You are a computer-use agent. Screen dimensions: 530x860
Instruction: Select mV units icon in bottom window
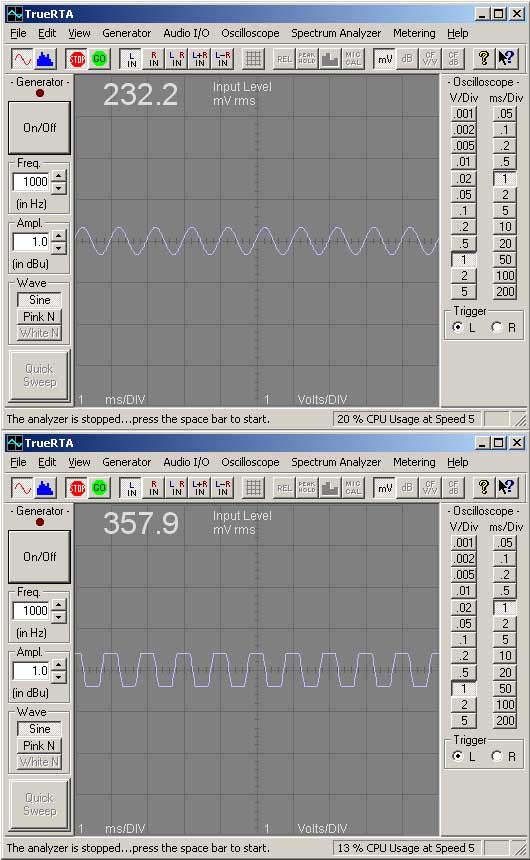pos(385,488)
